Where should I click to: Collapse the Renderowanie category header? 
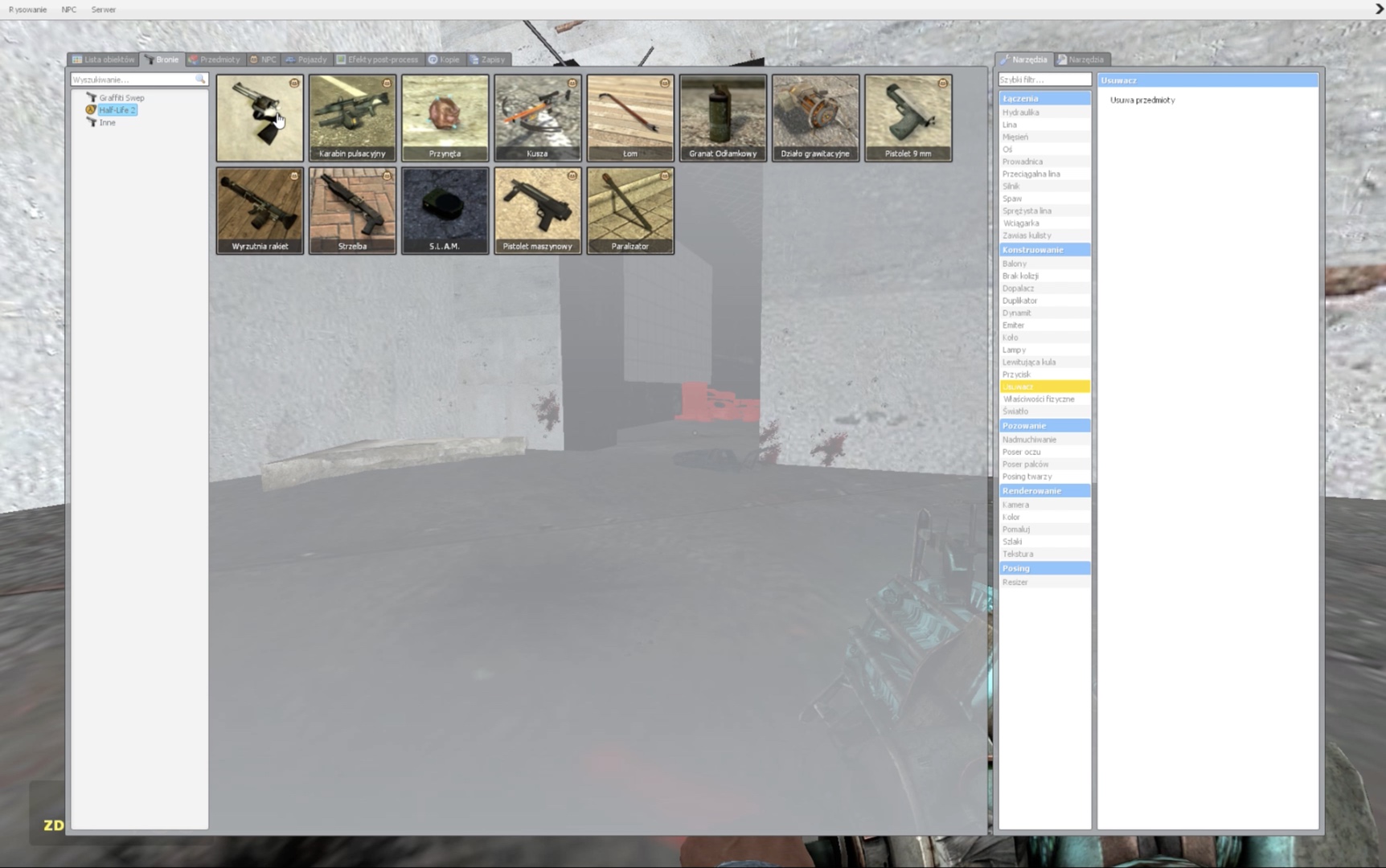click(x=1044, y=490)
